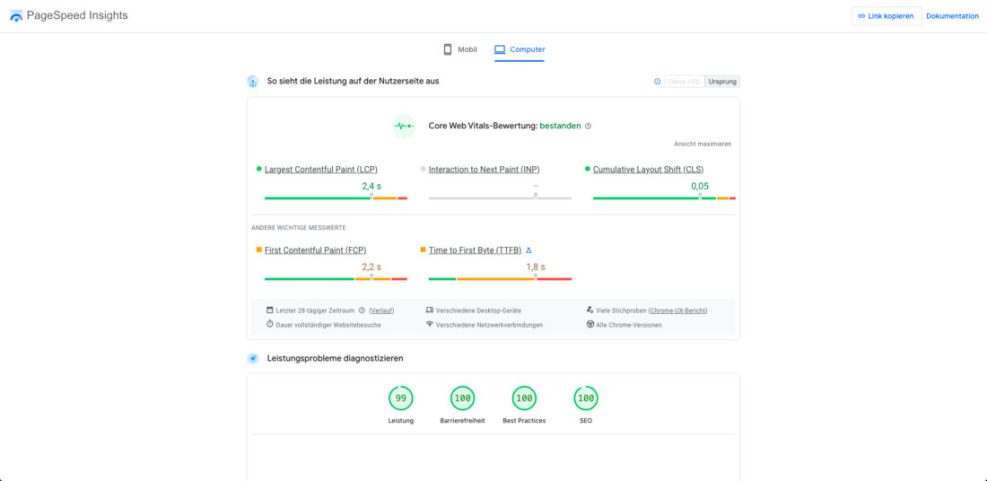Click the lab data icon beside Leistungsprobleme diagnostizieren

click(x=252, y=358)
